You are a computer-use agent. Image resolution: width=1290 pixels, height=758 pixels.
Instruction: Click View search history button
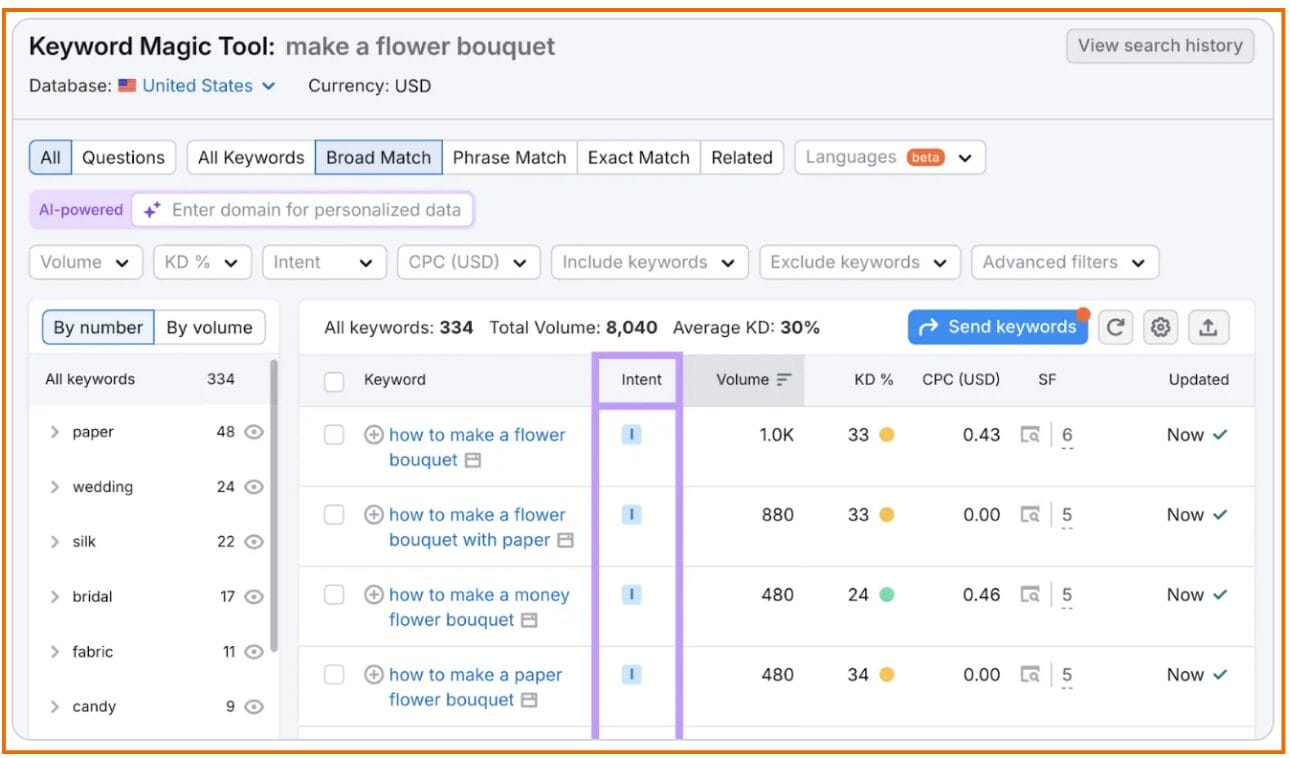pos(1159,46)
